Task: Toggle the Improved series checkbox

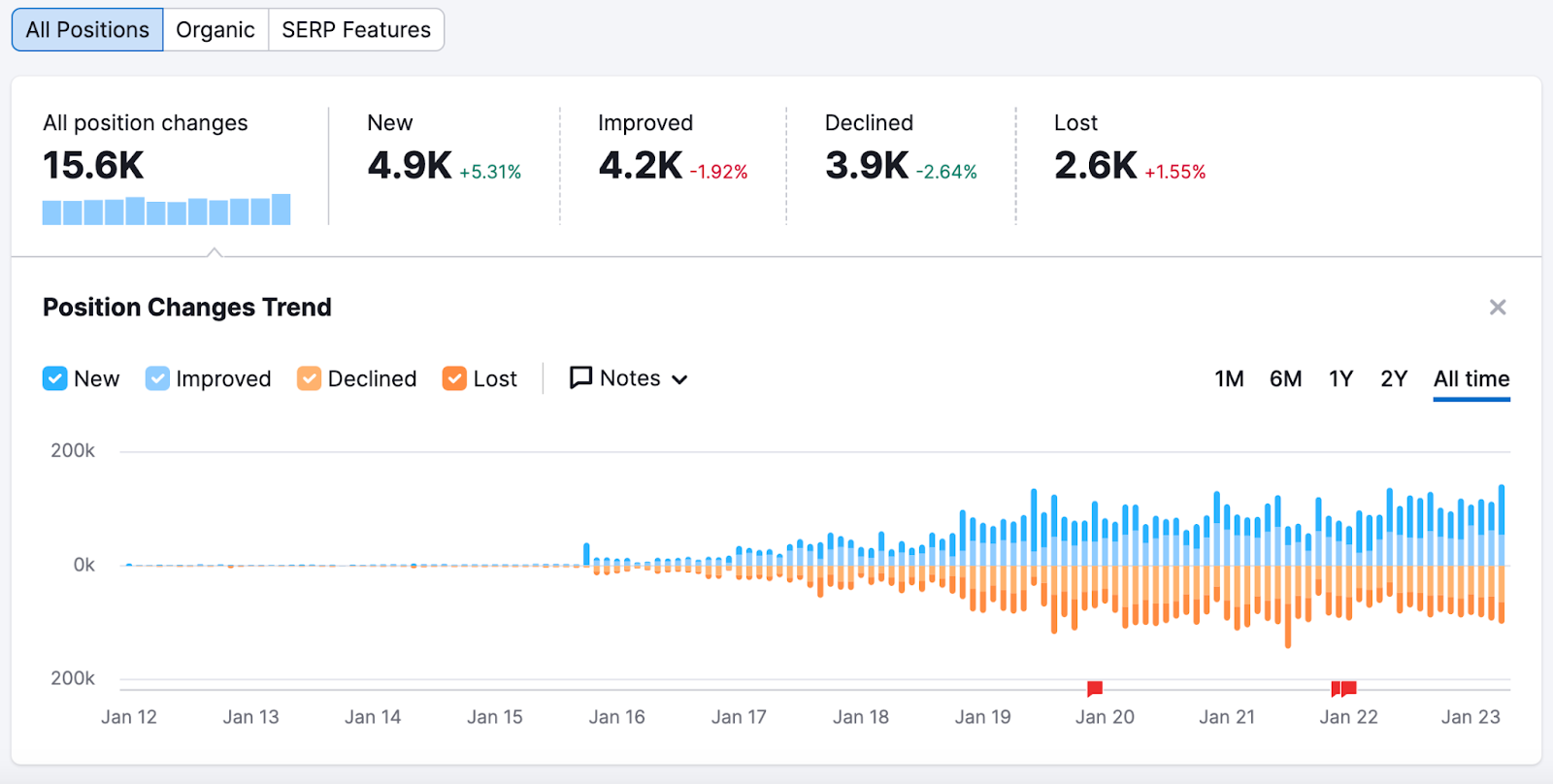Action: click(x=157, y=378)
